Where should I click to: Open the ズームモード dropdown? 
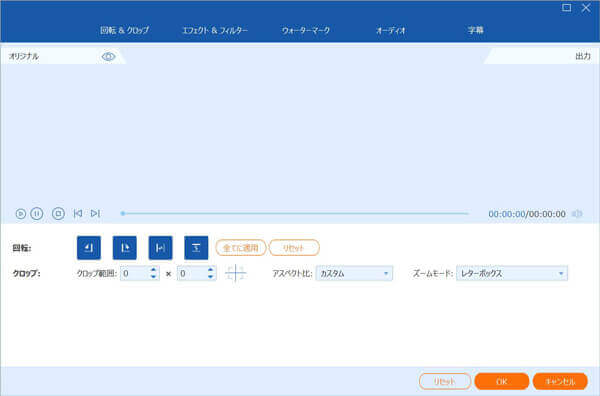pyautogui.click(x=512, y=273)
